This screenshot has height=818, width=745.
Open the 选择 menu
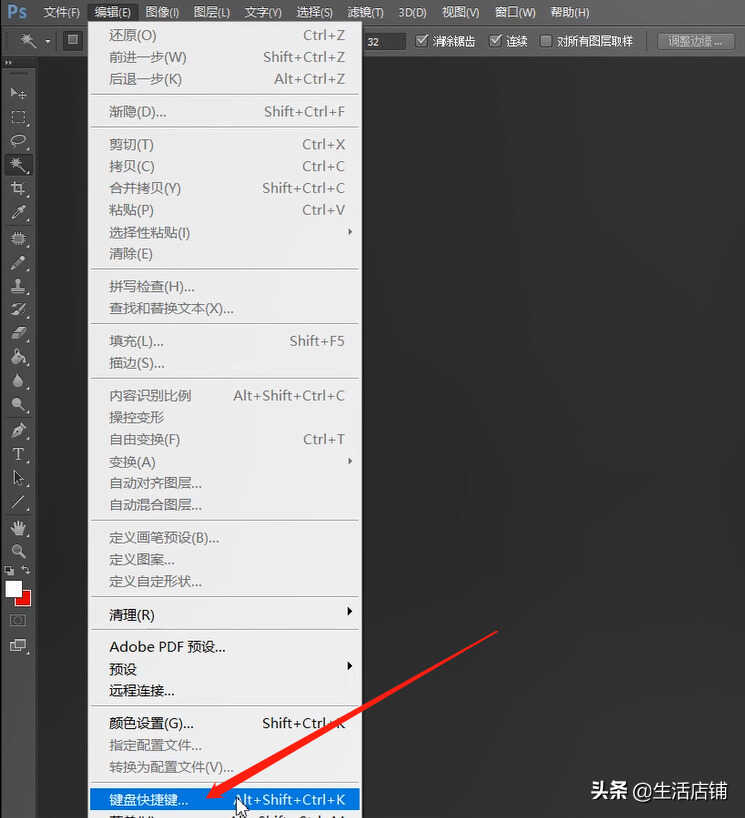point(314,12)
